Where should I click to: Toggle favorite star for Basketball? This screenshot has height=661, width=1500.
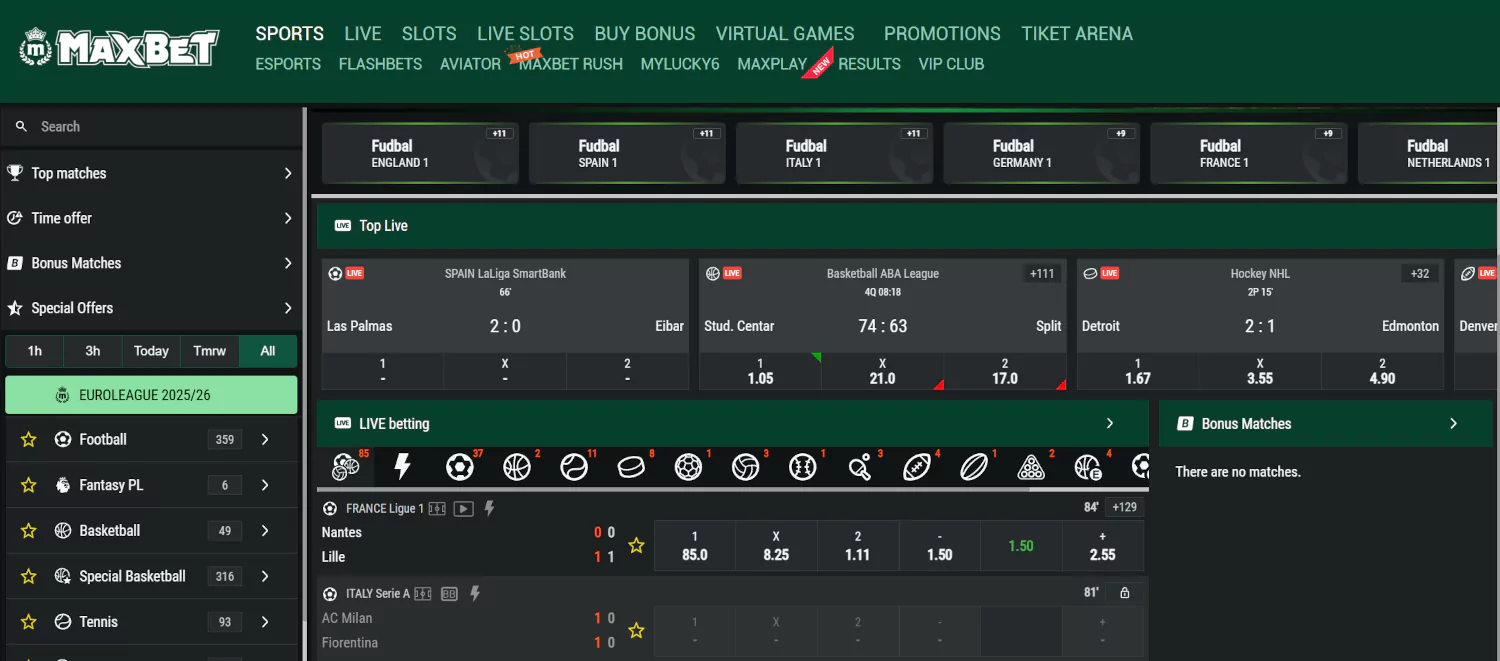click(x=29, y=531)
